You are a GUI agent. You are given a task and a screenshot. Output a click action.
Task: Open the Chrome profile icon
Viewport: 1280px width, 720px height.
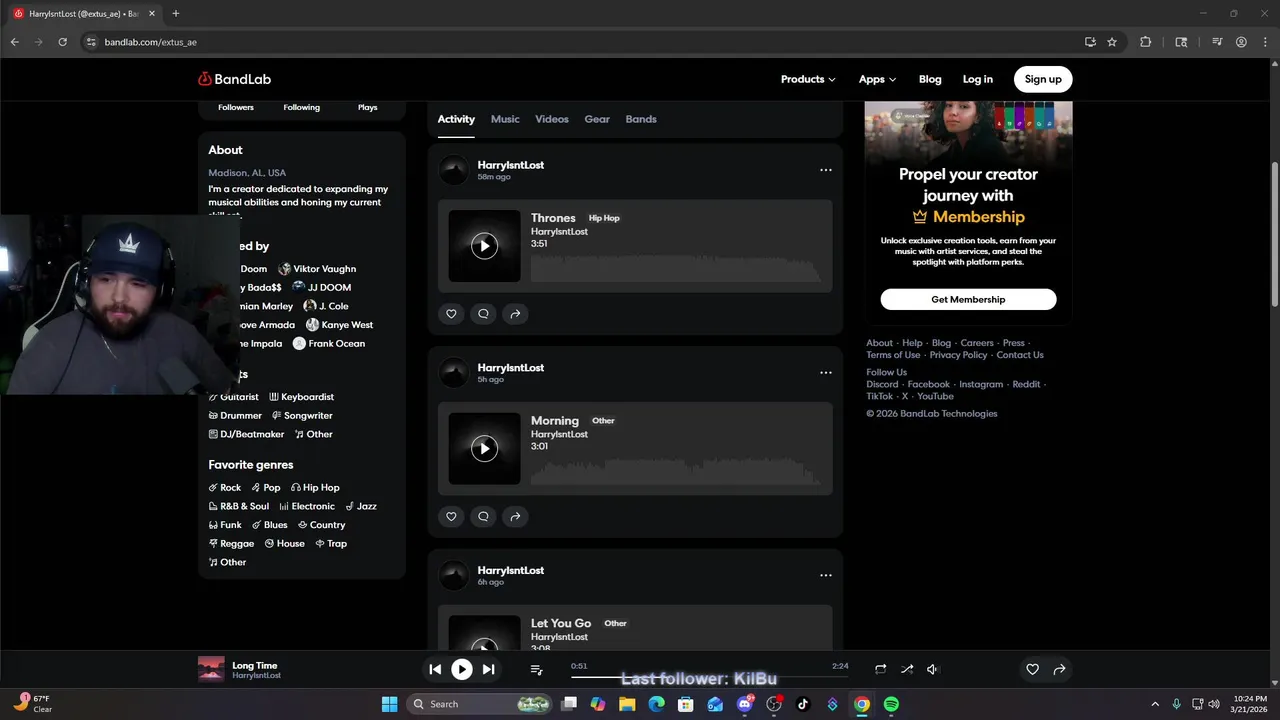coord(1241,42)
